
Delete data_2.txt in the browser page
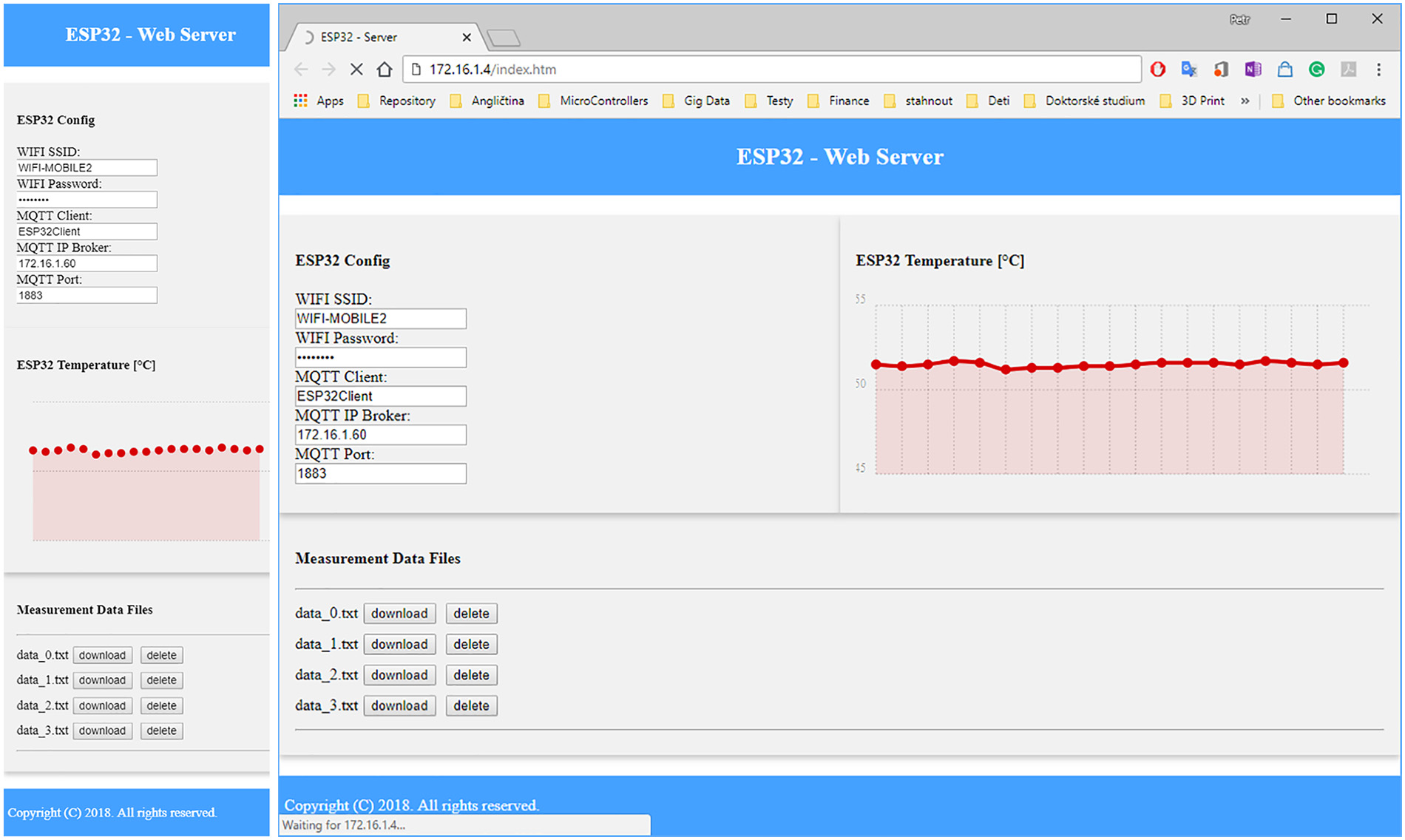[x=471, y=675]
